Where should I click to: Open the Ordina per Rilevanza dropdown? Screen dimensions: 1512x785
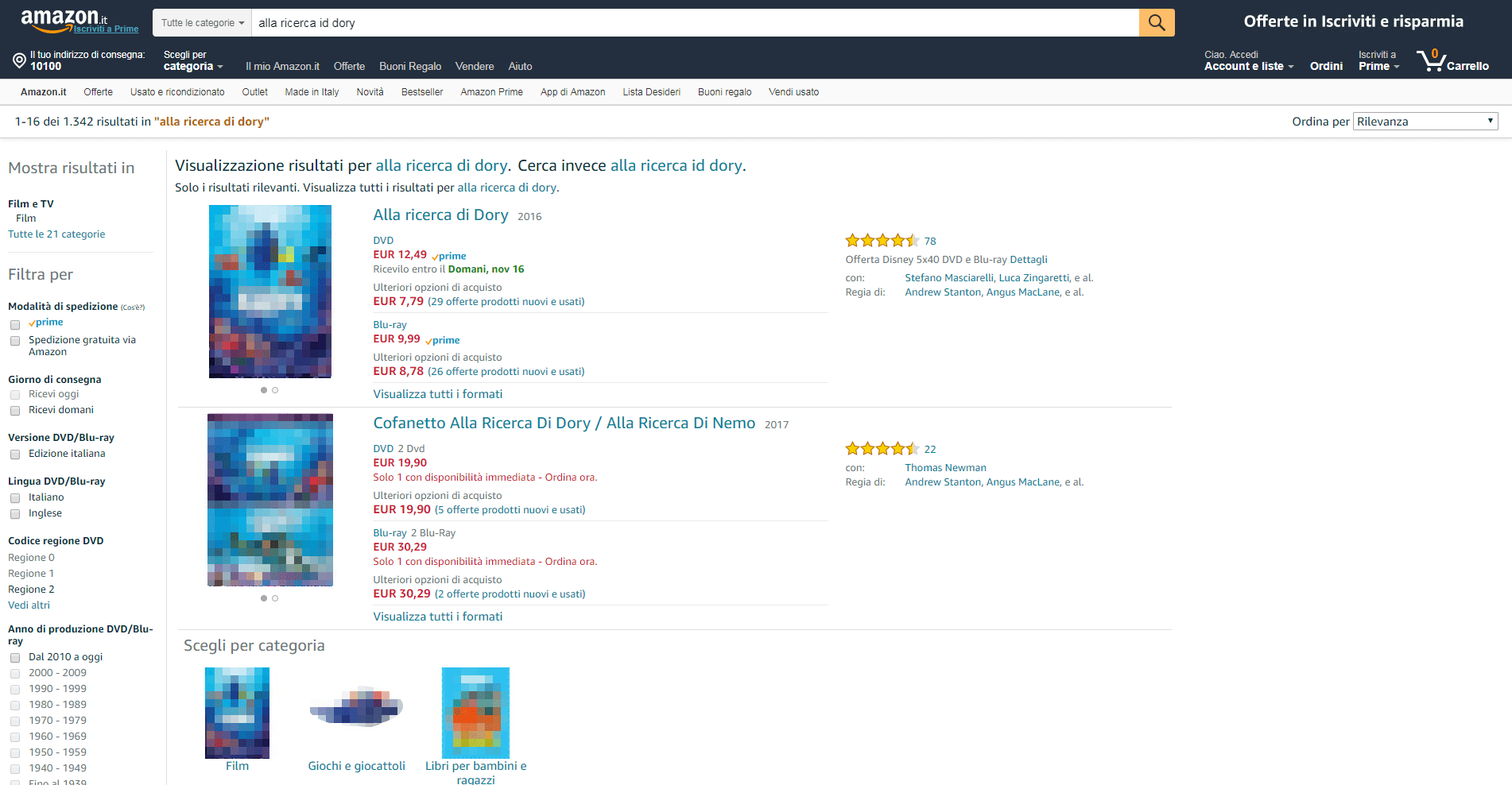click(1425, 121)
